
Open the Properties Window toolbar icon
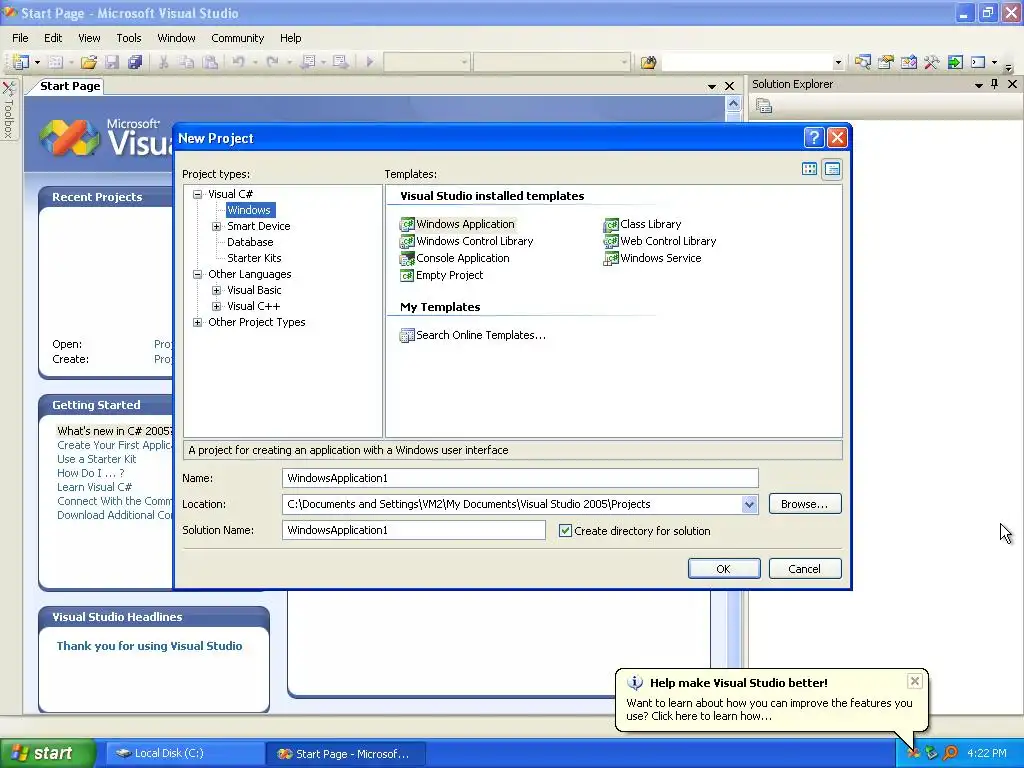[x=886, y=62]
